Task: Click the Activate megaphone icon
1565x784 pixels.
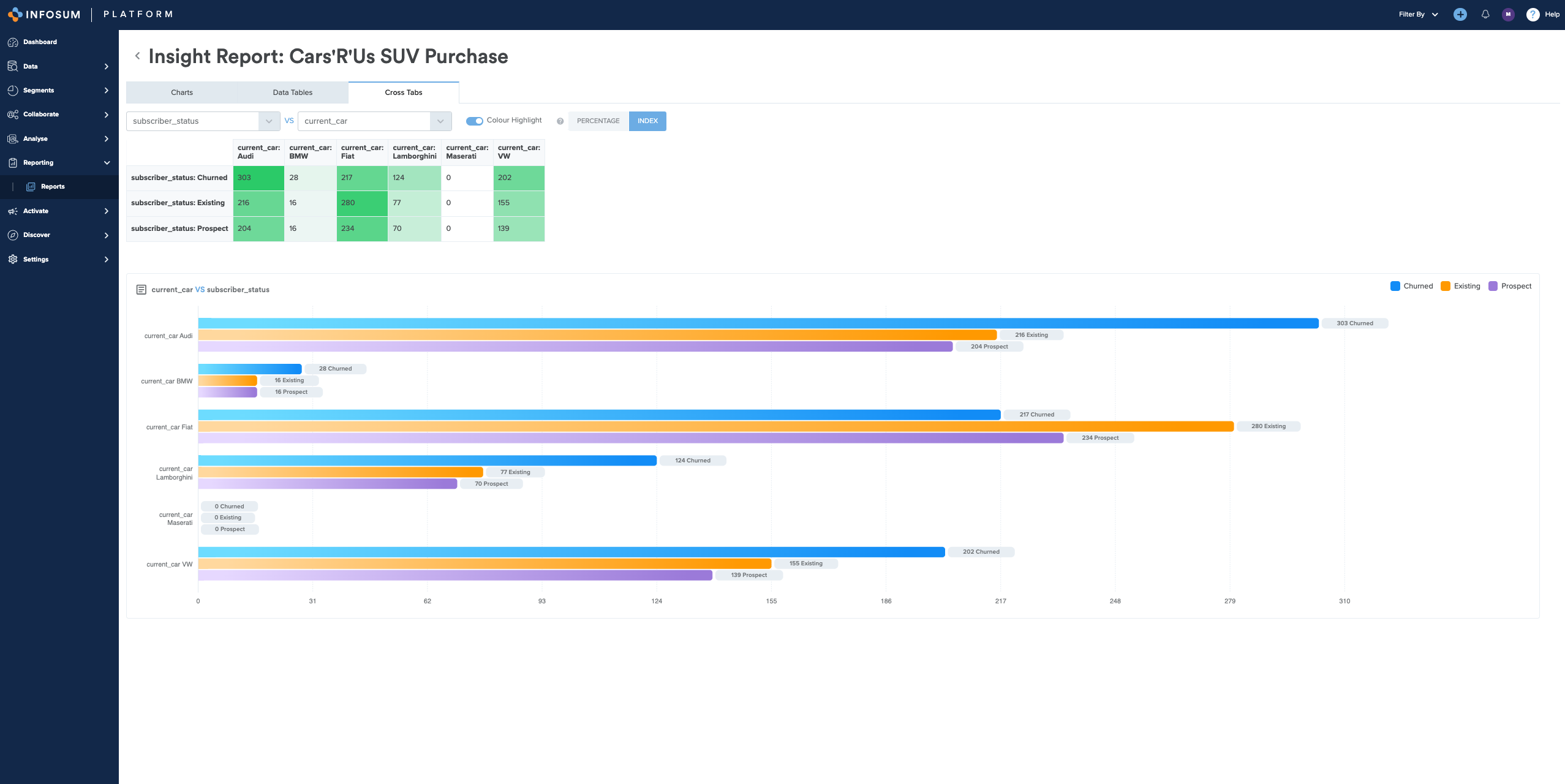Action: click(13, 211)
